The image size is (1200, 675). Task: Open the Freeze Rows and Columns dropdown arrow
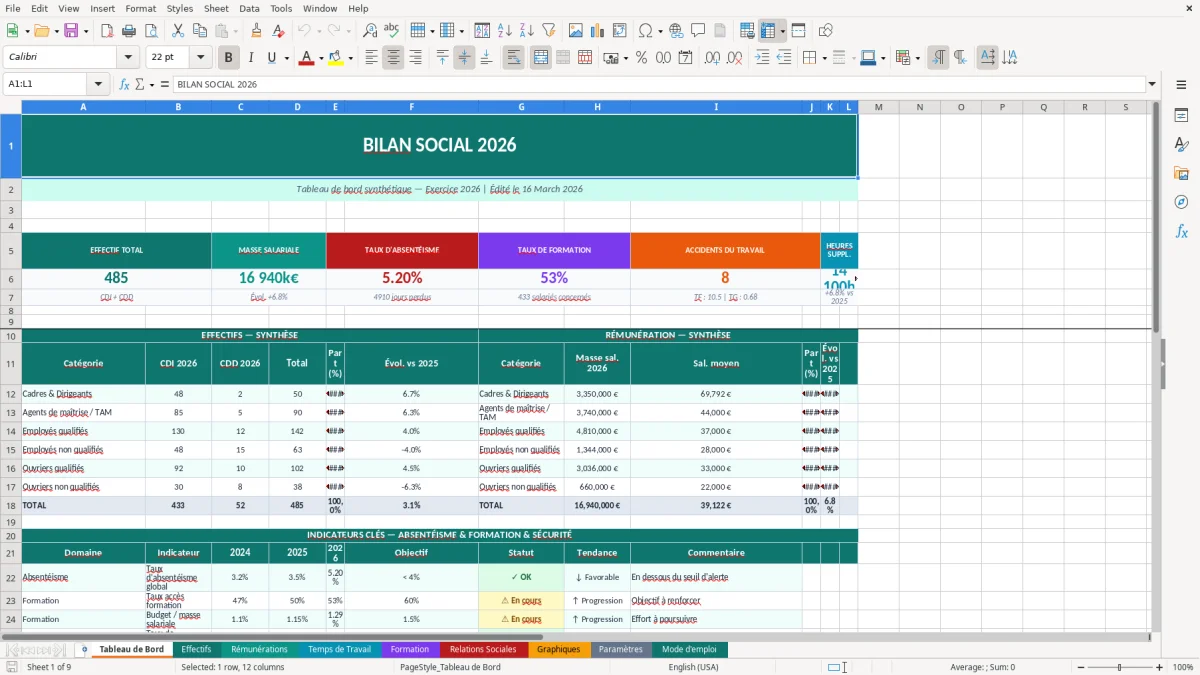tap(782, 31)
